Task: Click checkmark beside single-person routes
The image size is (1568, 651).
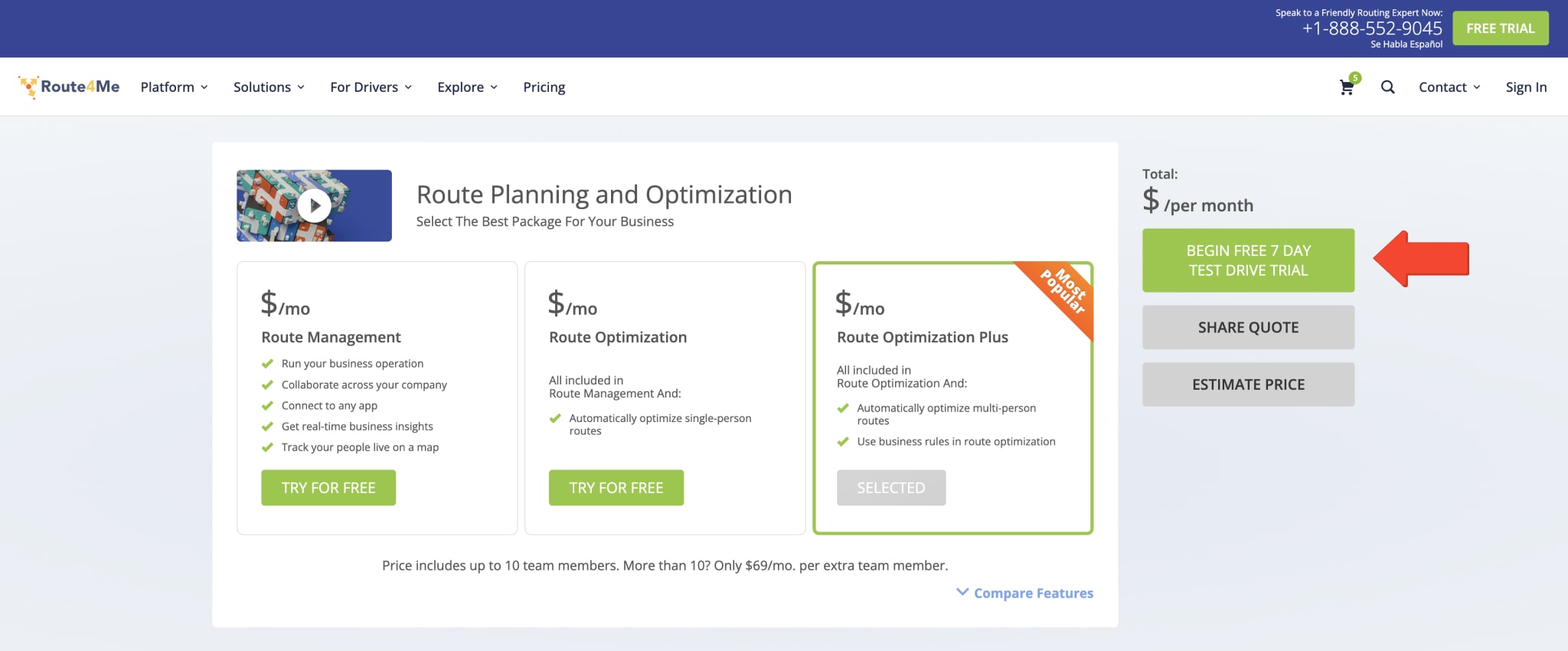Action: (555, 418)
